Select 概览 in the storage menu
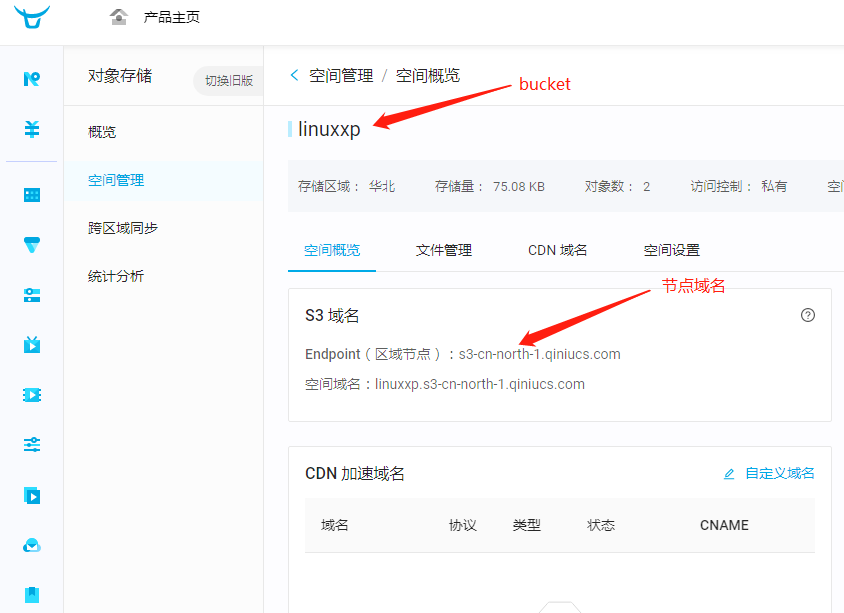Viewport: 844px width, 613px height. pos(102,132)
